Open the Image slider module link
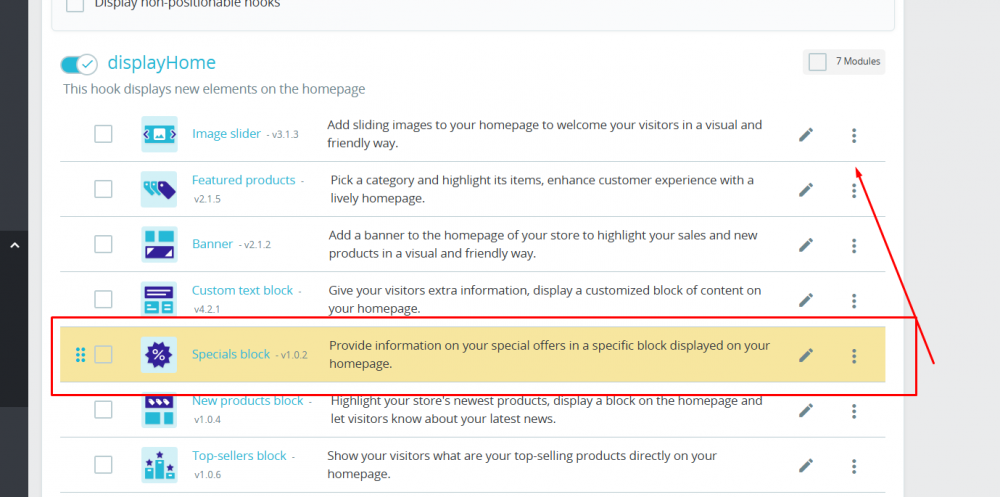 click(x=226, y=134)
